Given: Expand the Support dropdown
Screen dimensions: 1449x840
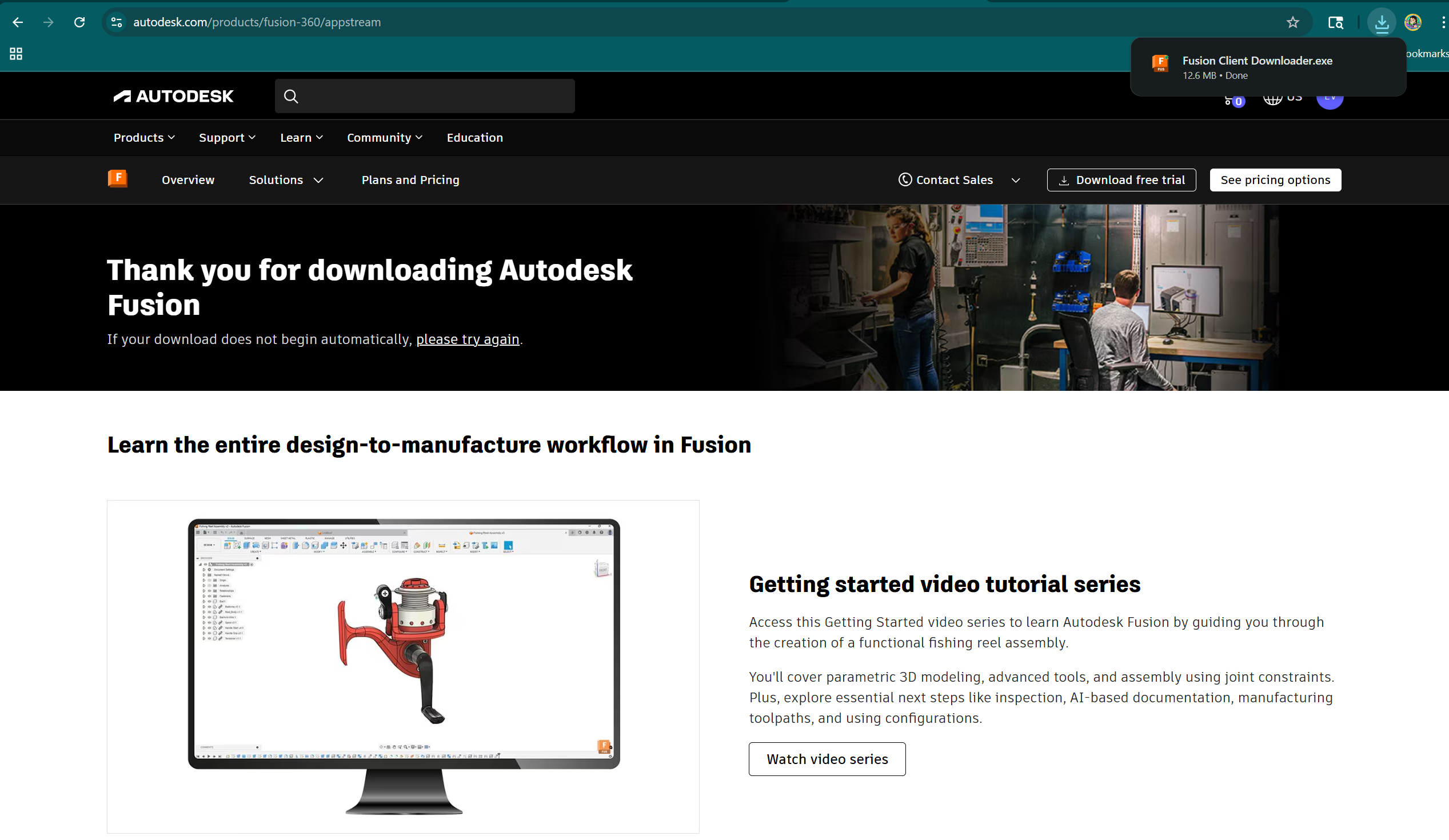Looking at the screenshot, I should [227, 137].
